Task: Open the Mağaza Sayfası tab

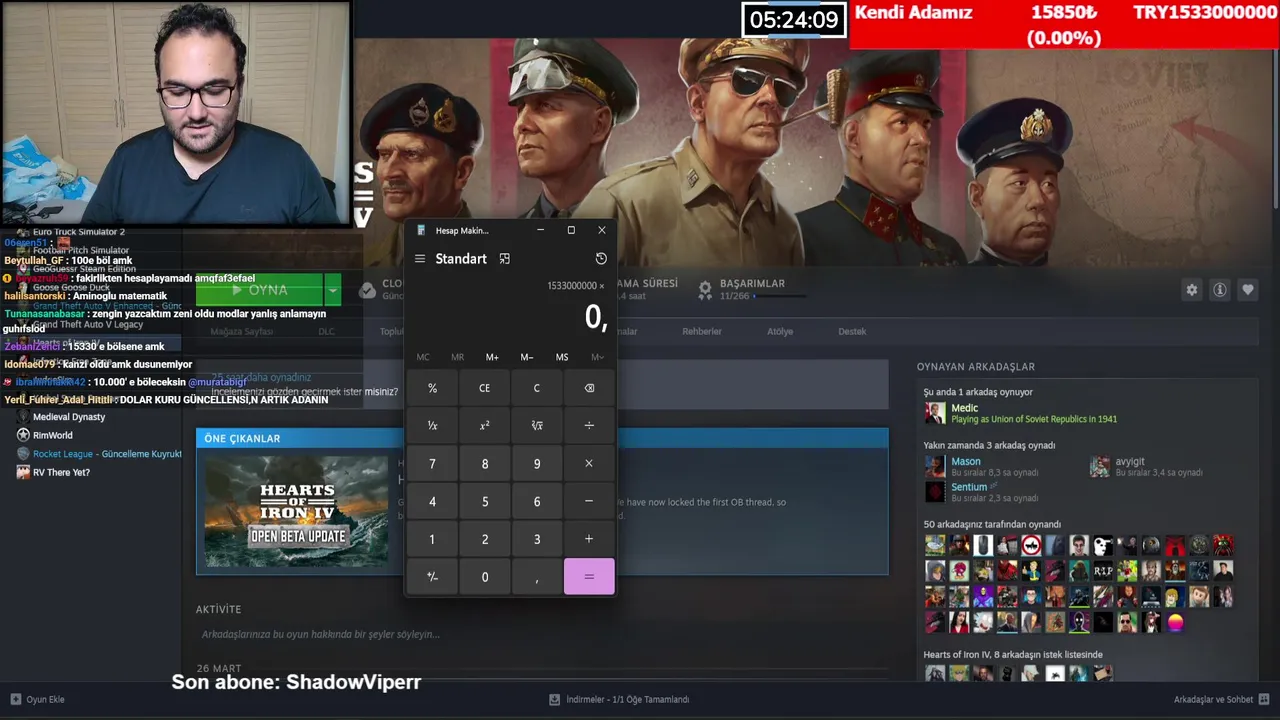Action: click(241, 331)
